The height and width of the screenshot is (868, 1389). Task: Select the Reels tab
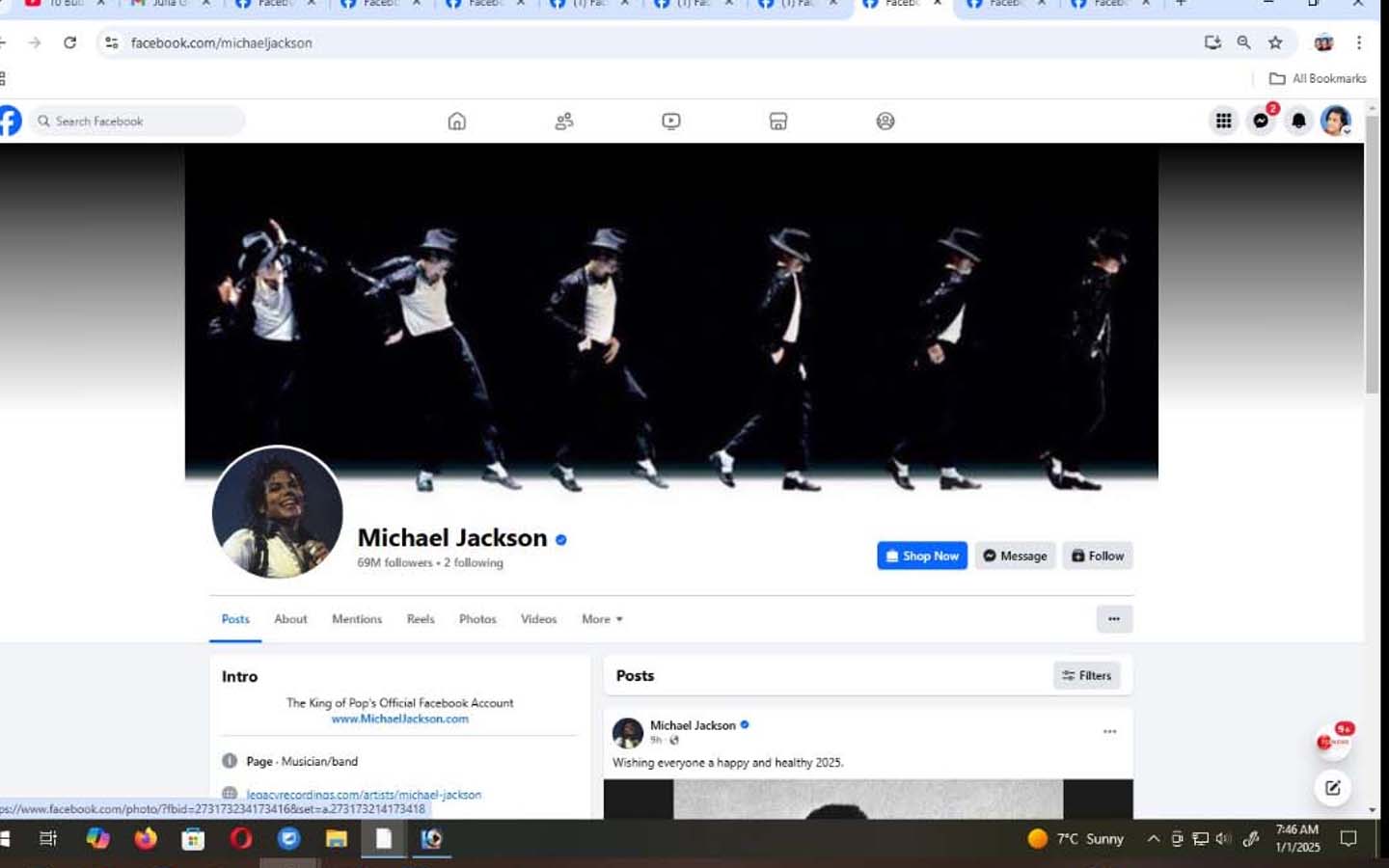421,619
